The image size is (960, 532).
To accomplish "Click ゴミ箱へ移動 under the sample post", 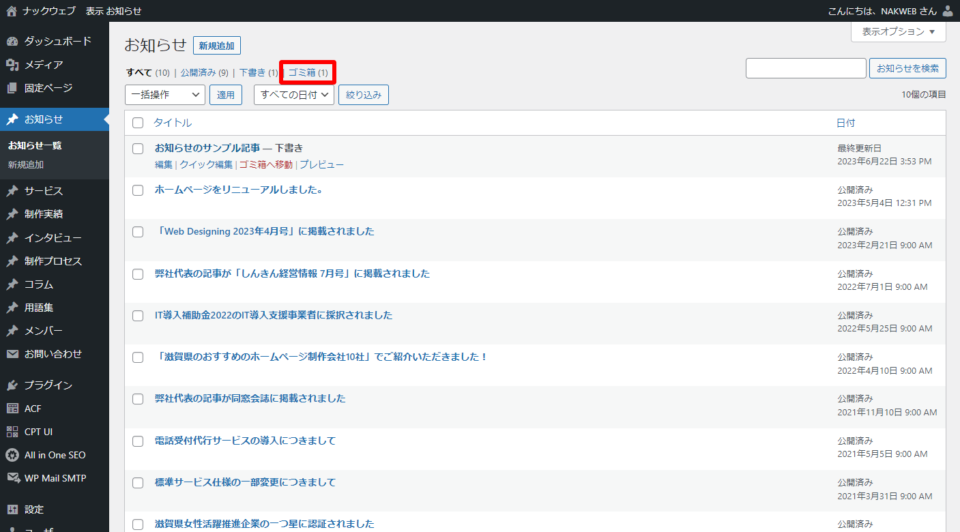I will tap(266, 165).
